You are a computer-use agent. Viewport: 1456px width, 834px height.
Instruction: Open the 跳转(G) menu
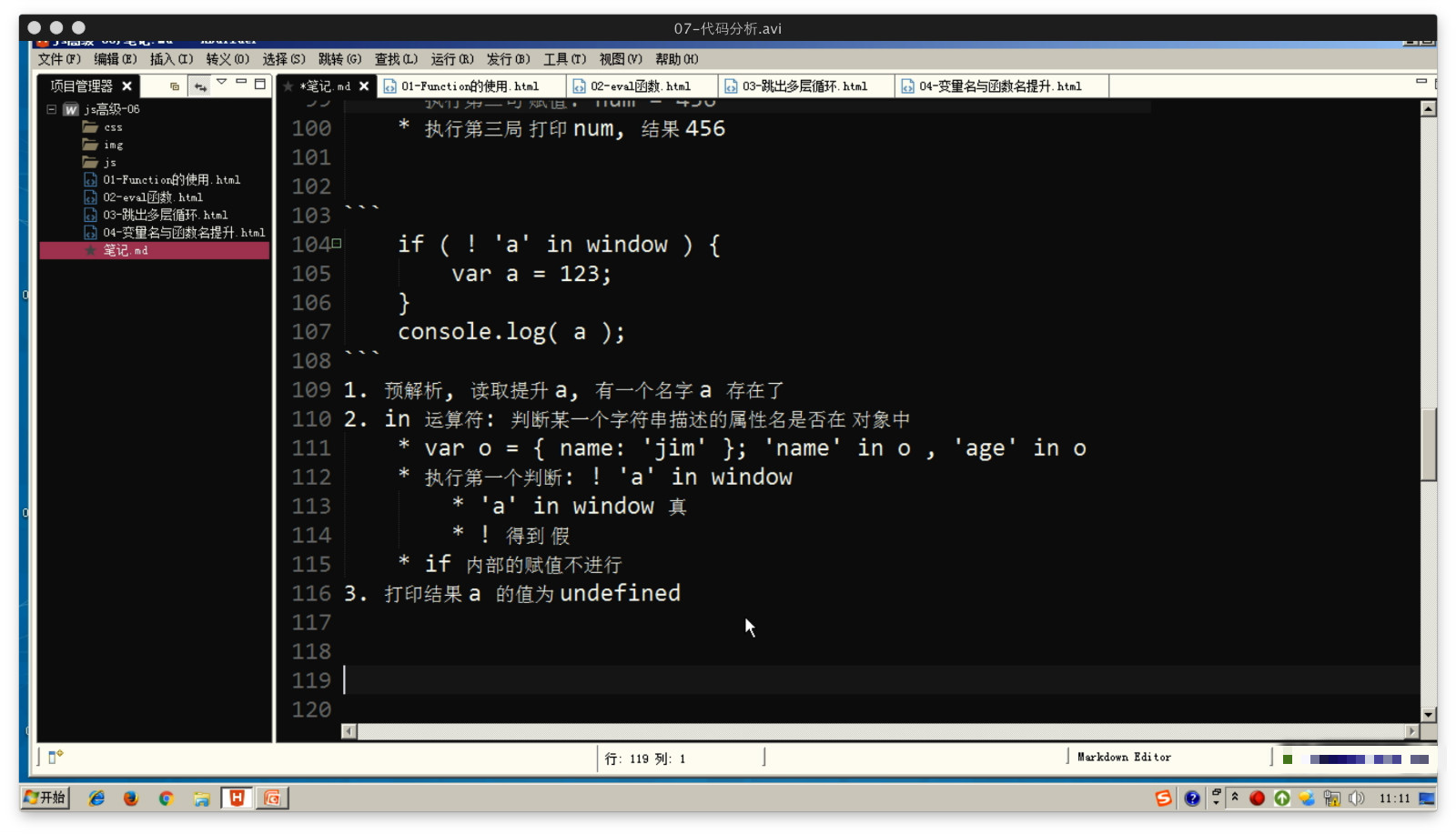(339, 59)
